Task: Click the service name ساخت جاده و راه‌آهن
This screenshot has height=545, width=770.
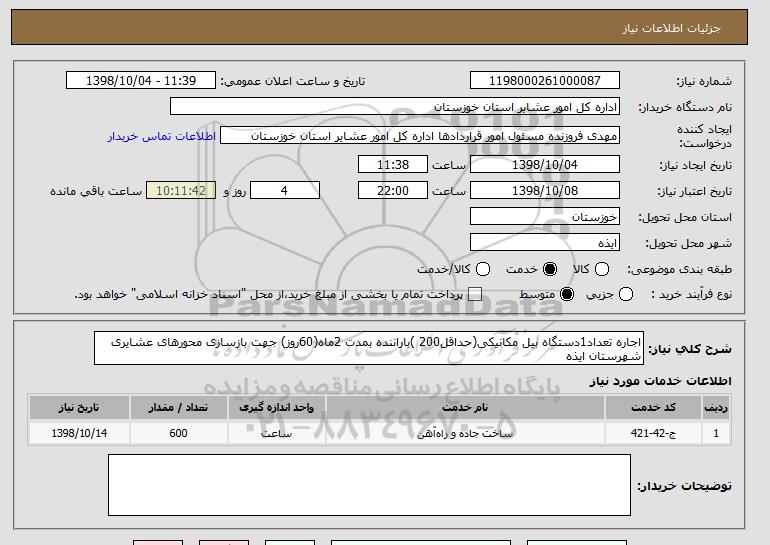Action: 465,434
